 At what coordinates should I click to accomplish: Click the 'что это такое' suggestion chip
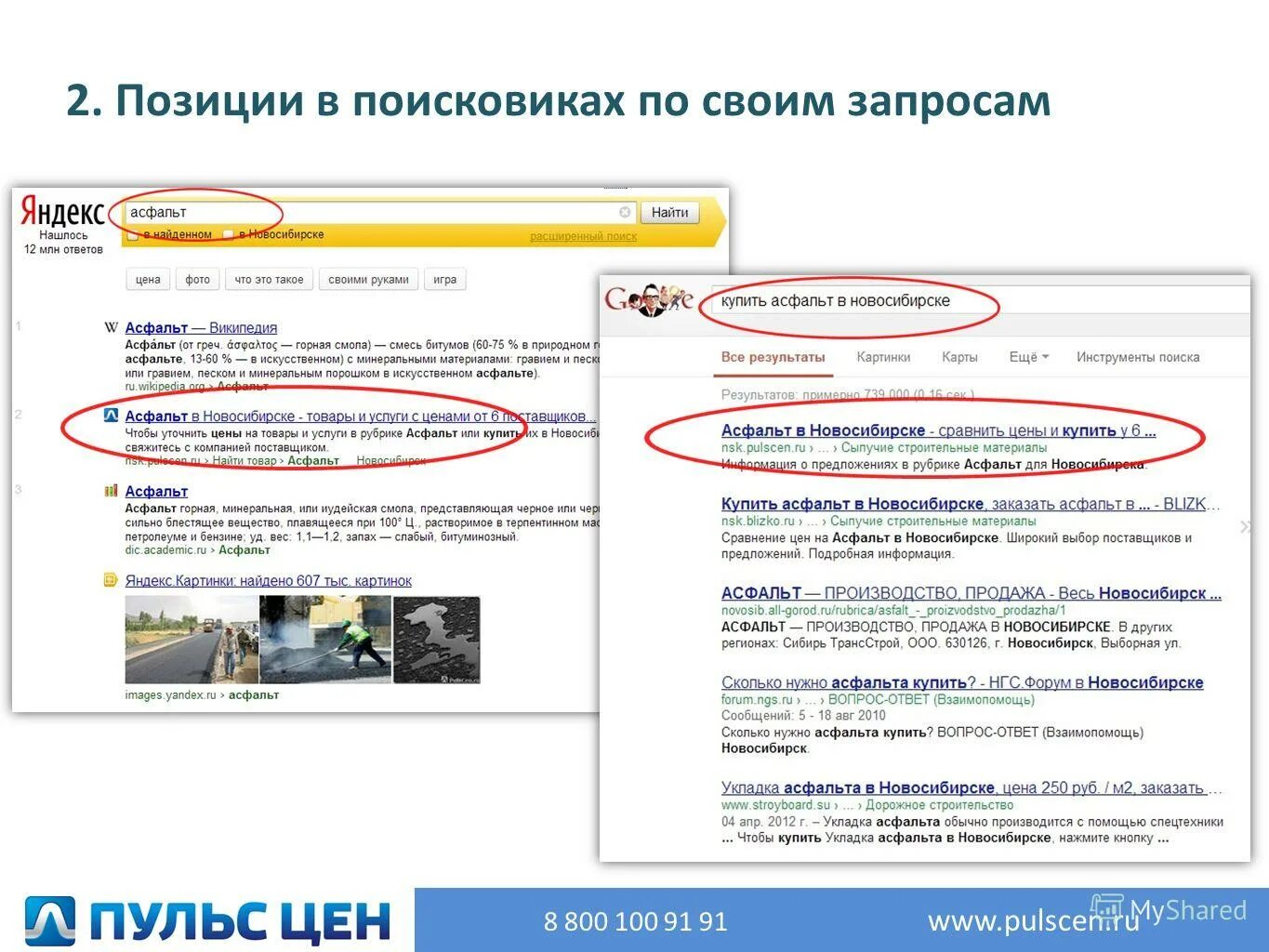coord(270,280)
